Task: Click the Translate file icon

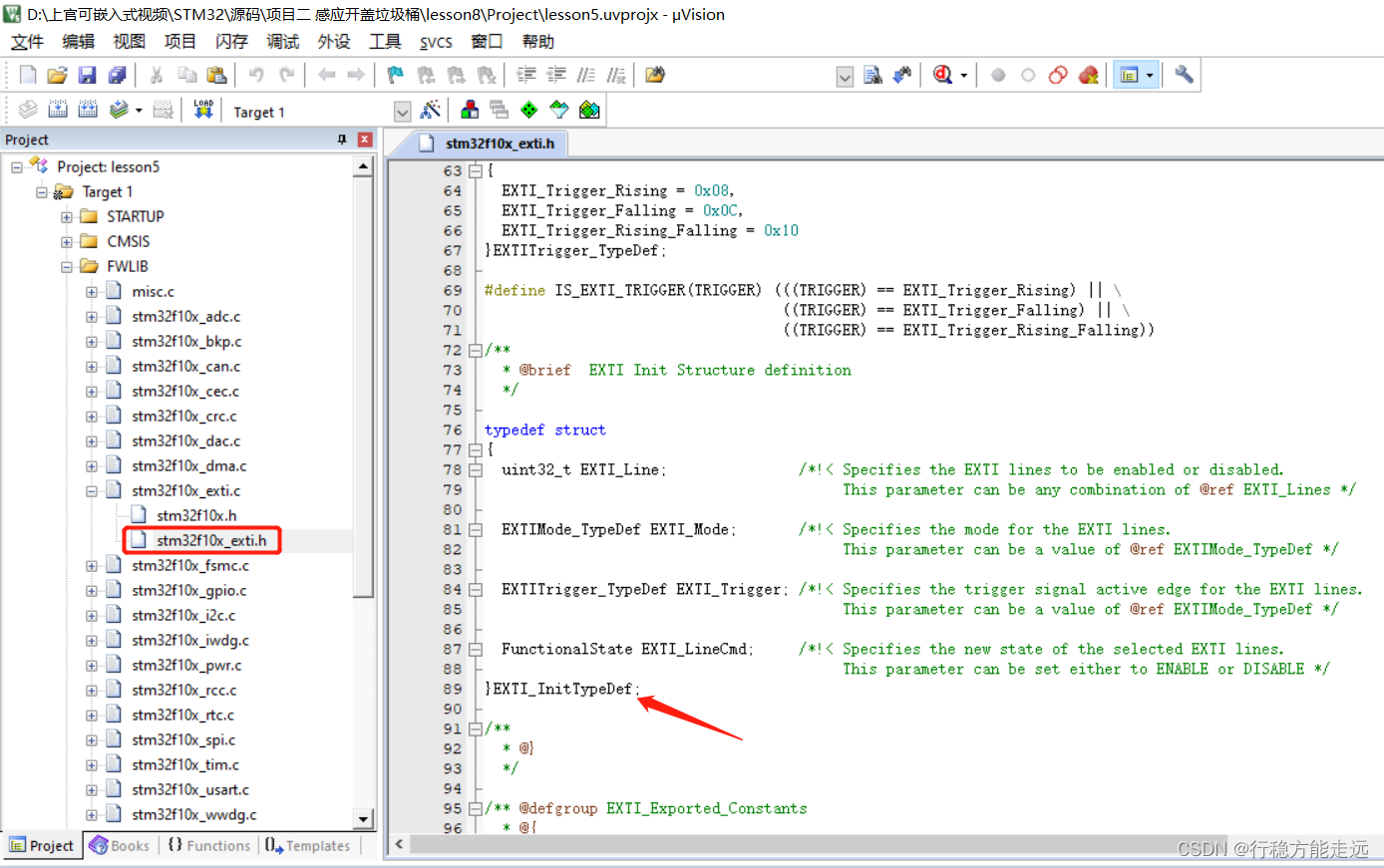Action: tap(28, 110)
